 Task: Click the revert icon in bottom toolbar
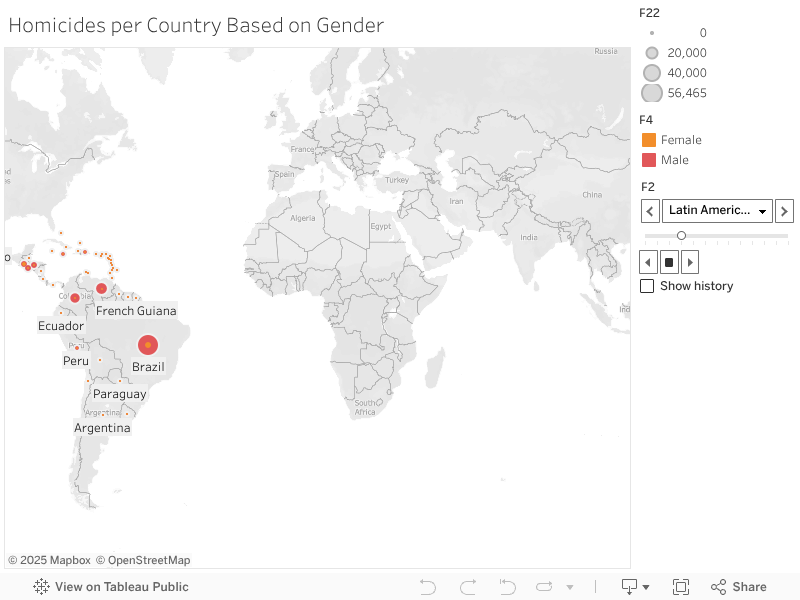coord(508,587)
